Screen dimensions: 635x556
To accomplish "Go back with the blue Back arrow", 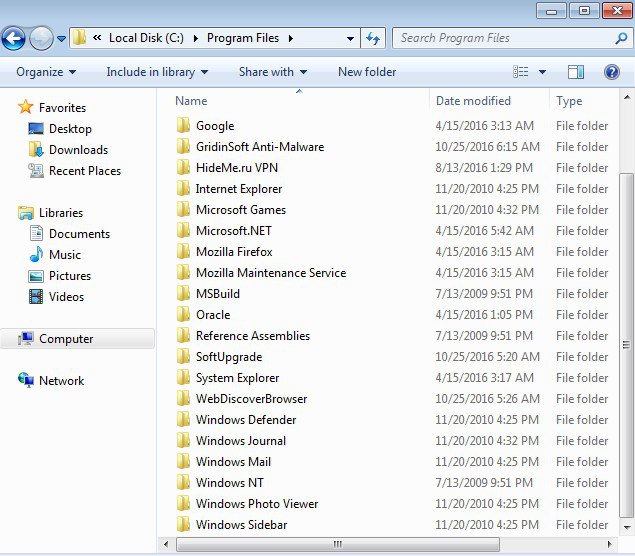I will 13,38.
